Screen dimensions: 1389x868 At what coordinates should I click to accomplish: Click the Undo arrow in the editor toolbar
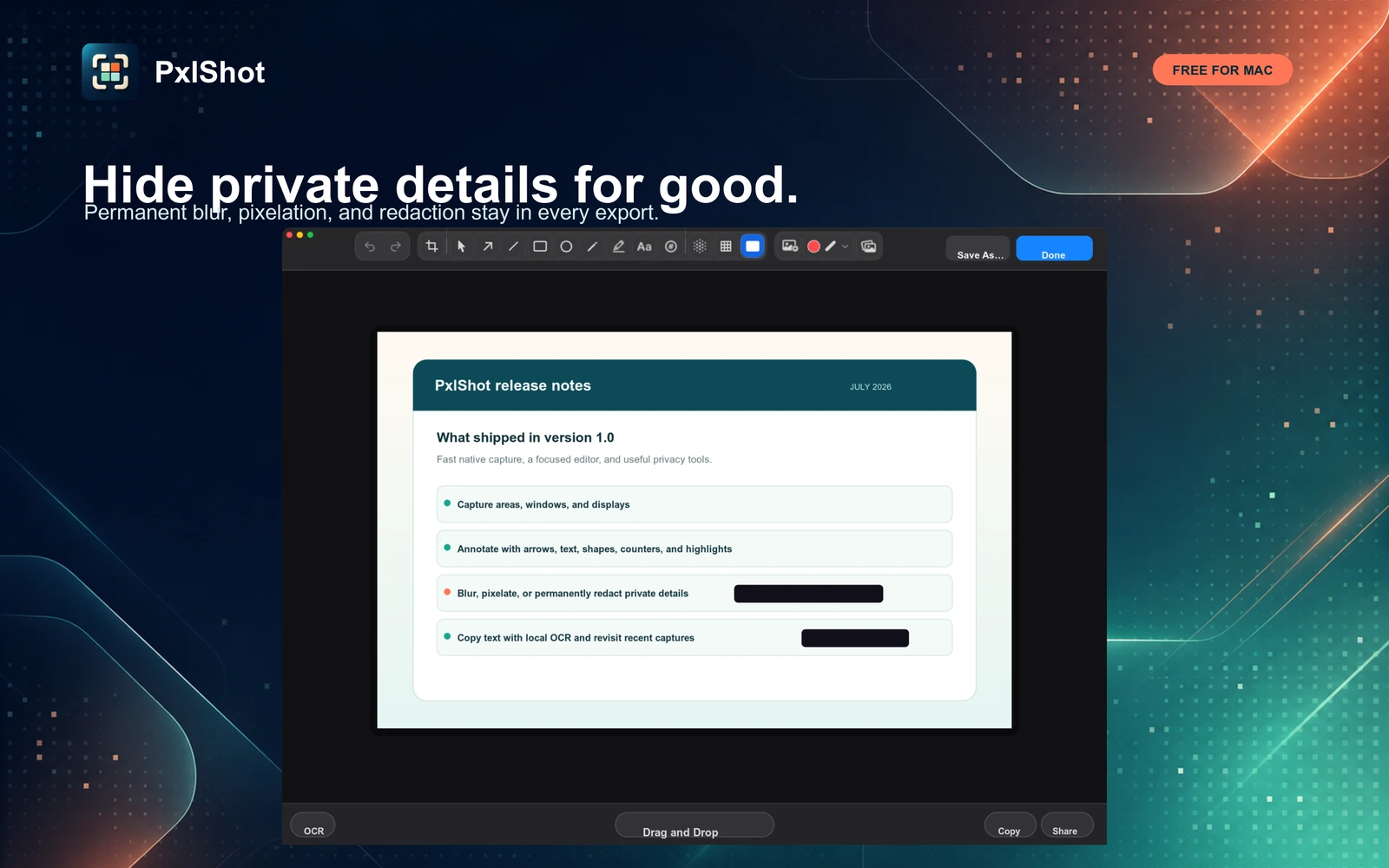pyautogui.click(x=370, y=247)
